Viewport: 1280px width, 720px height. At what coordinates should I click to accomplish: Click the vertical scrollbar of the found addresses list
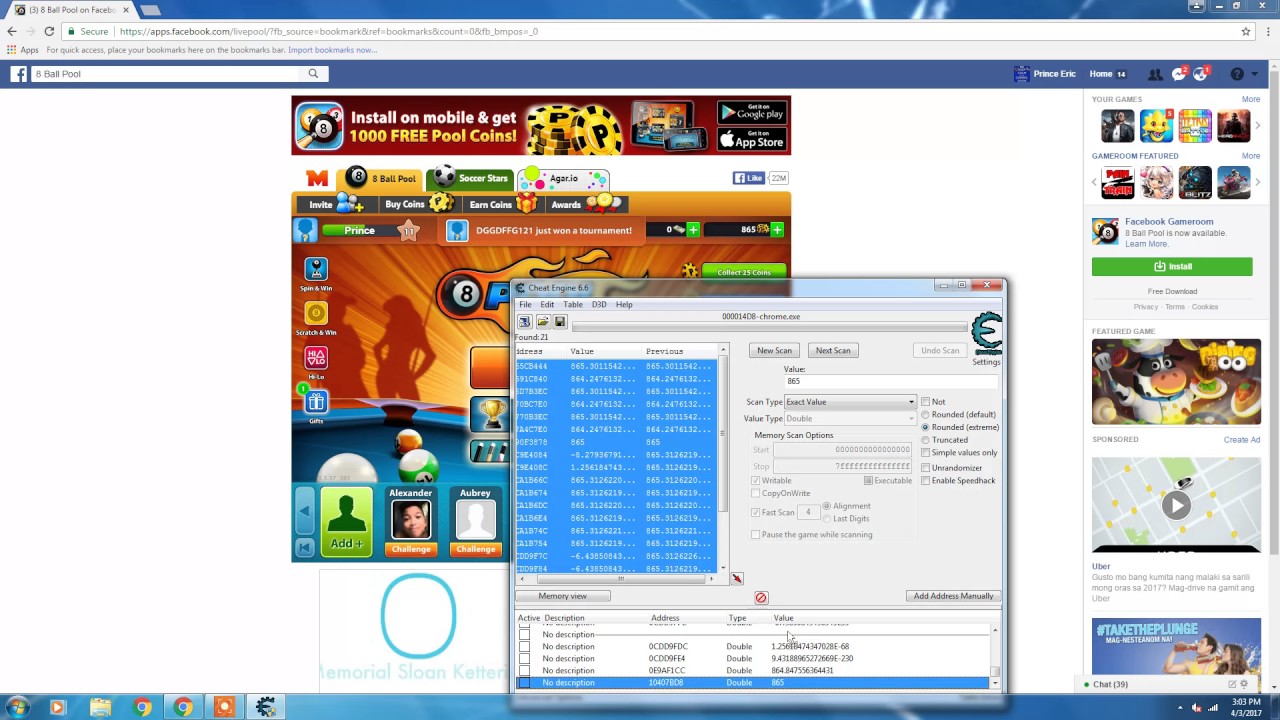point(722,460)
